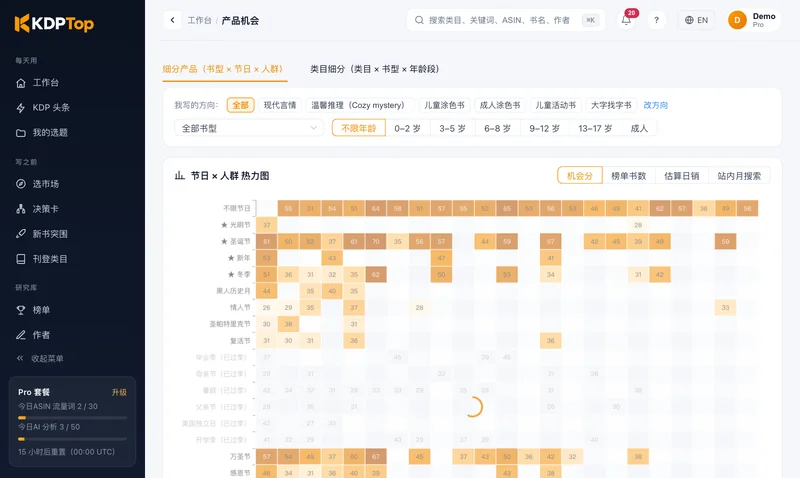Click 圣帕特里克节 row label
Screen dimensions: 800x478
click(x=230, y=324)
